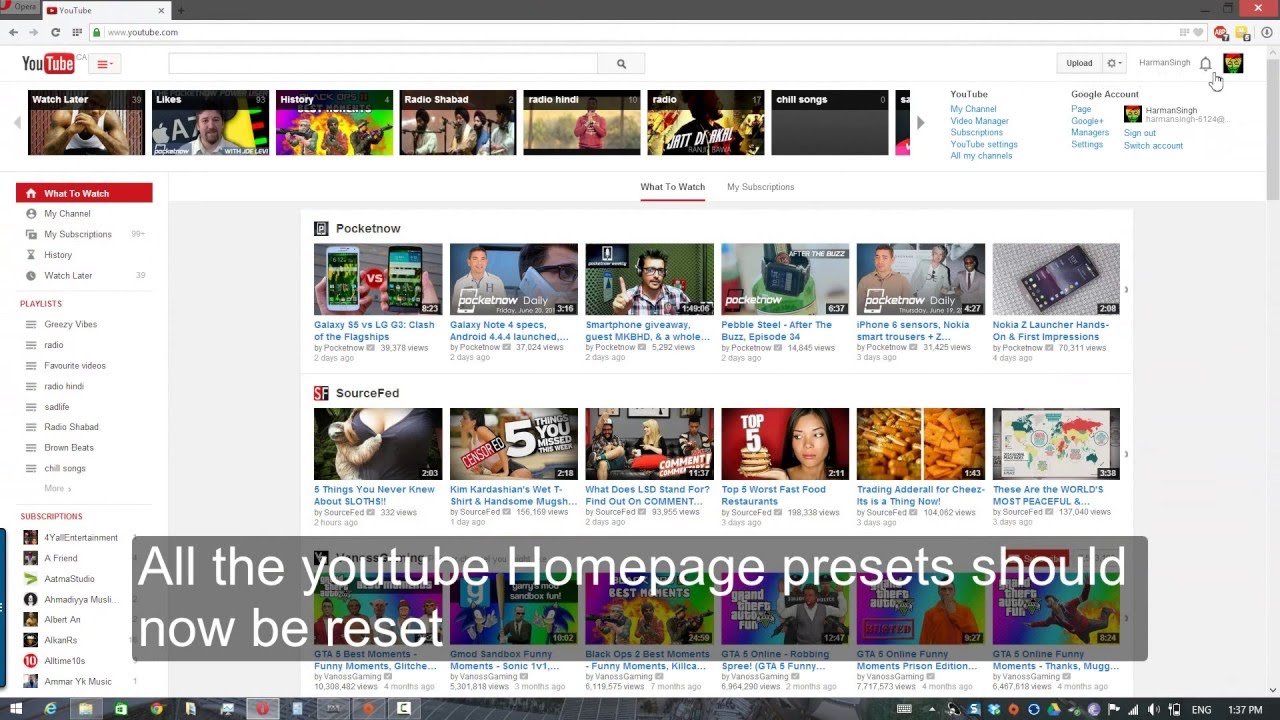Play the Pebble Steel After The Buzz video
This screenshot has height=720, width=1280.
[x=785, y=279]
